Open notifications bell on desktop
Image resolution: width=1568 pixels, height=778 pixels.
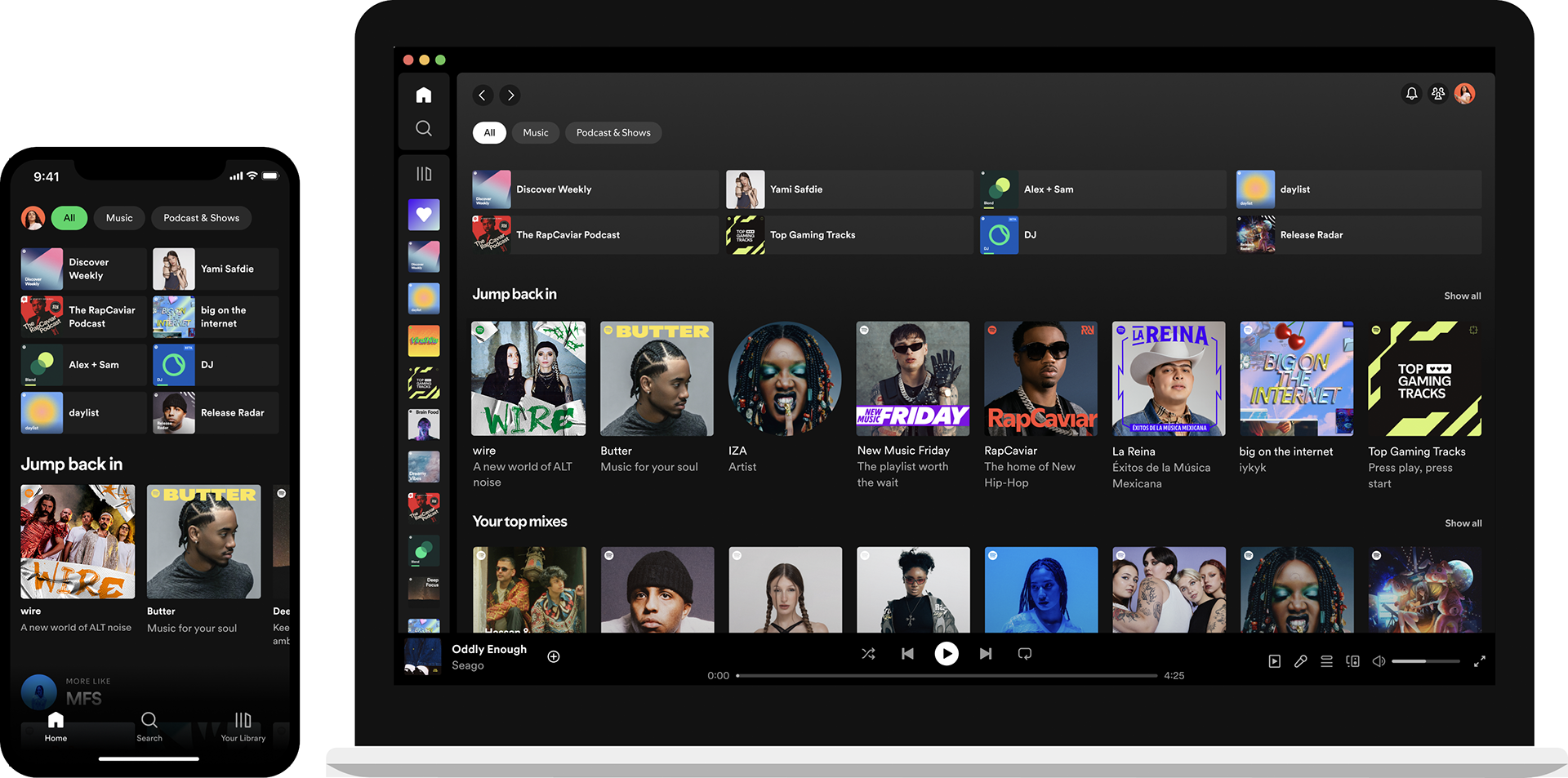1411,94
